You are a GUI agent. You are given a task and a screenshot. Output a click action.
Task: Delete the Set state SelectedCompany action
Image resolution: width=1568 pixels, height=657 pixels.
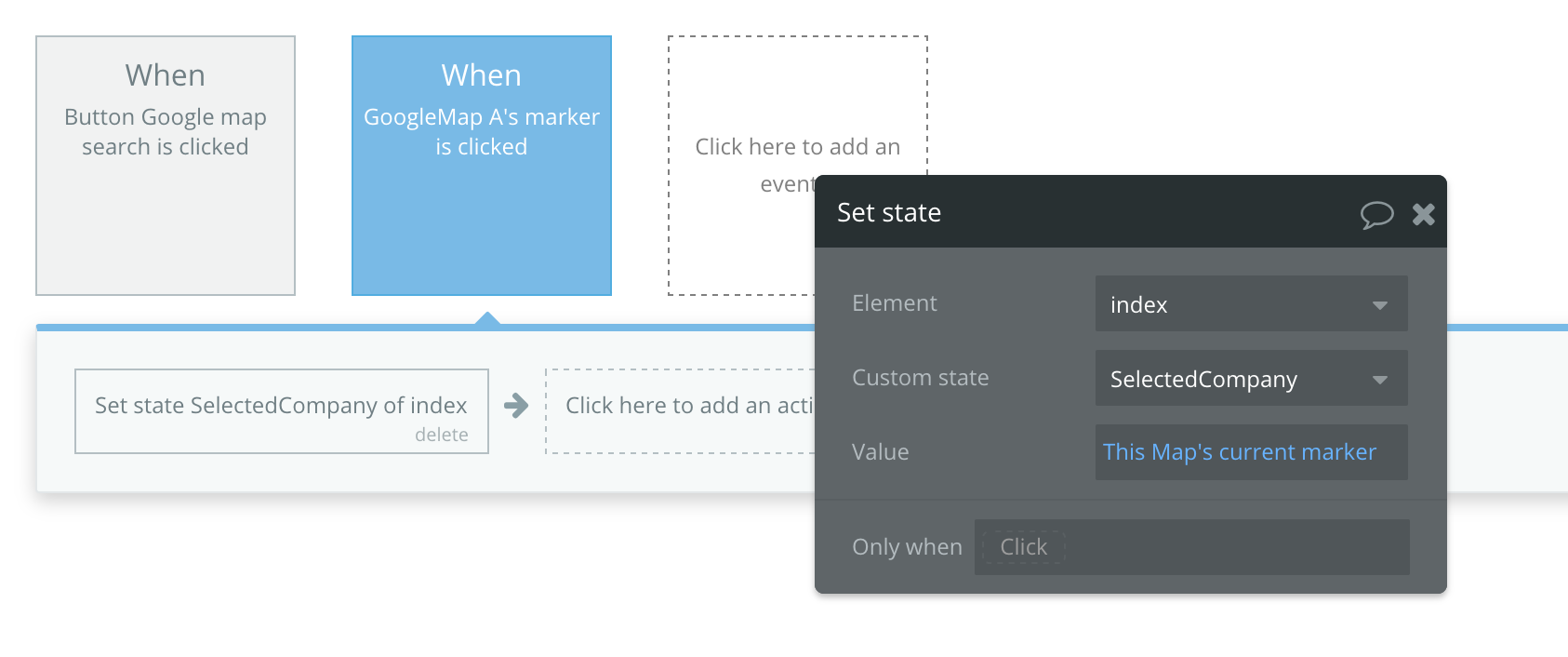tap(441, 435)
